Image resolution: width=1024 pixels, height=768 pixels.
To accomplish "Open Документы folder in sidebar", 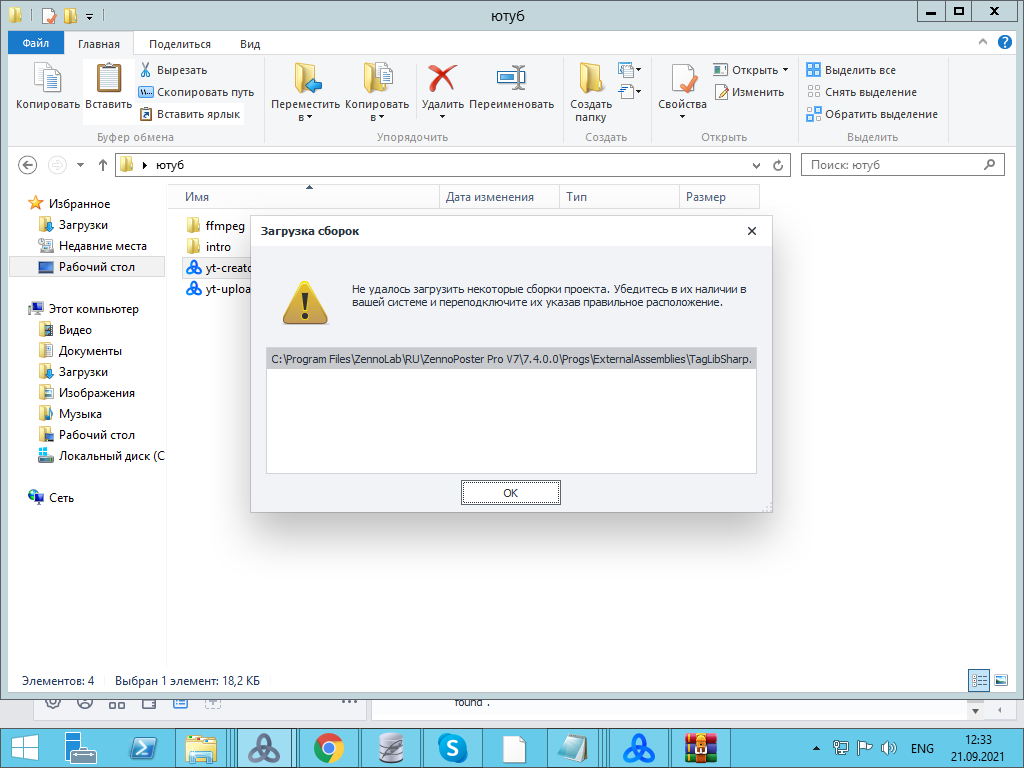I will pyautogui.click(x=80, y=351).
